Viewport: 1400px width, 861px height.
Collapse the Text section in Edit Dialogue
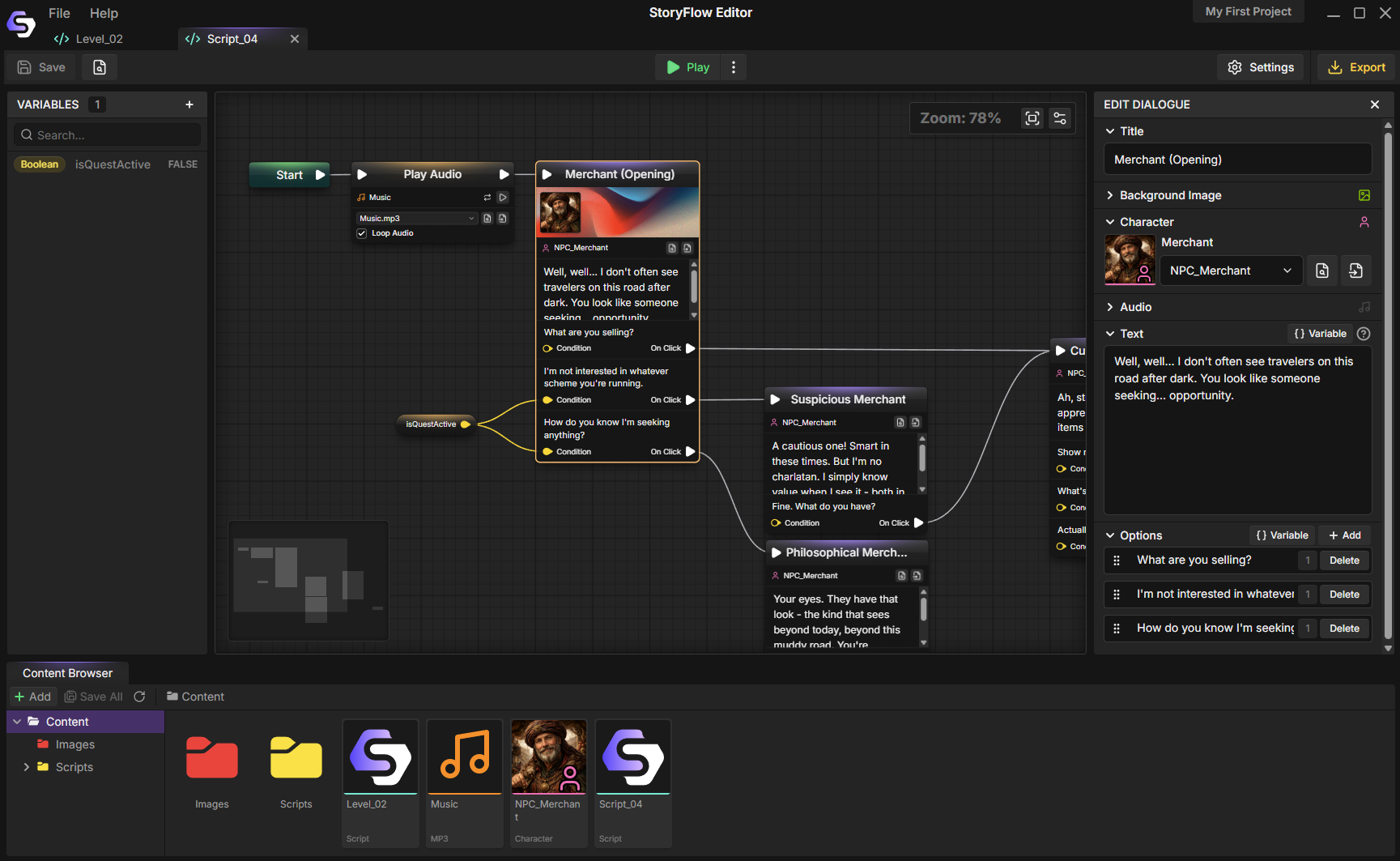point(1109,333)
